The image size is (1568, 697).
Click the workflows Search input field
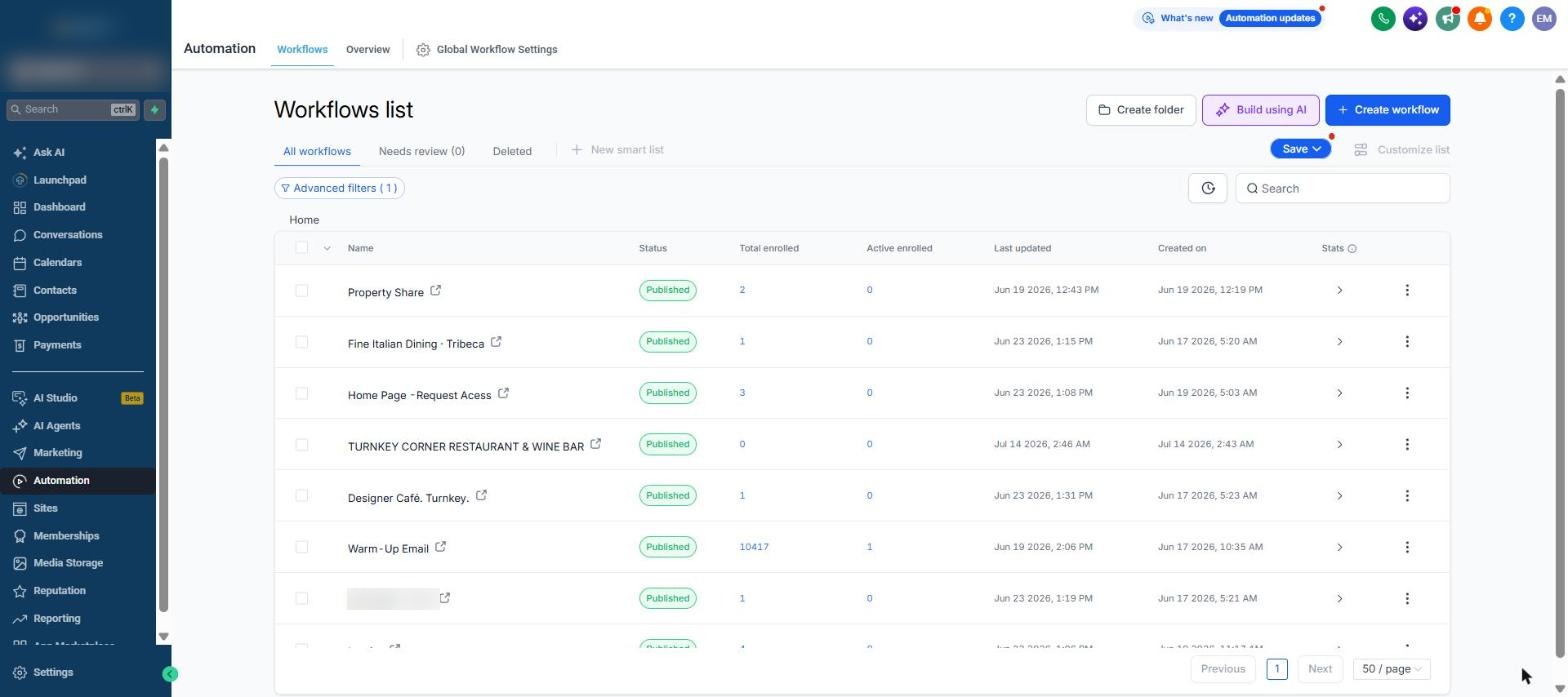(x=1343, y=188)
